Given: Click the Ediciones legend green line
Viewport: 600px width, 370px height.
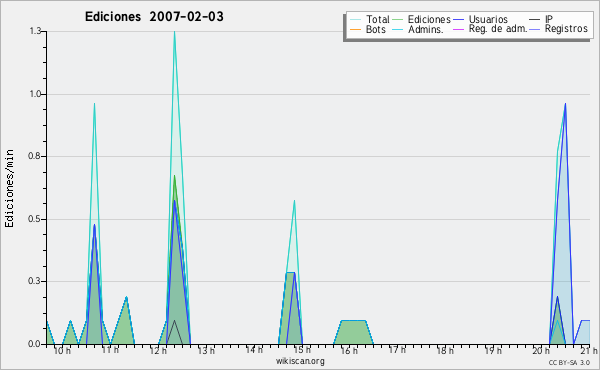Looking at the screenshot, I should 398,20.
